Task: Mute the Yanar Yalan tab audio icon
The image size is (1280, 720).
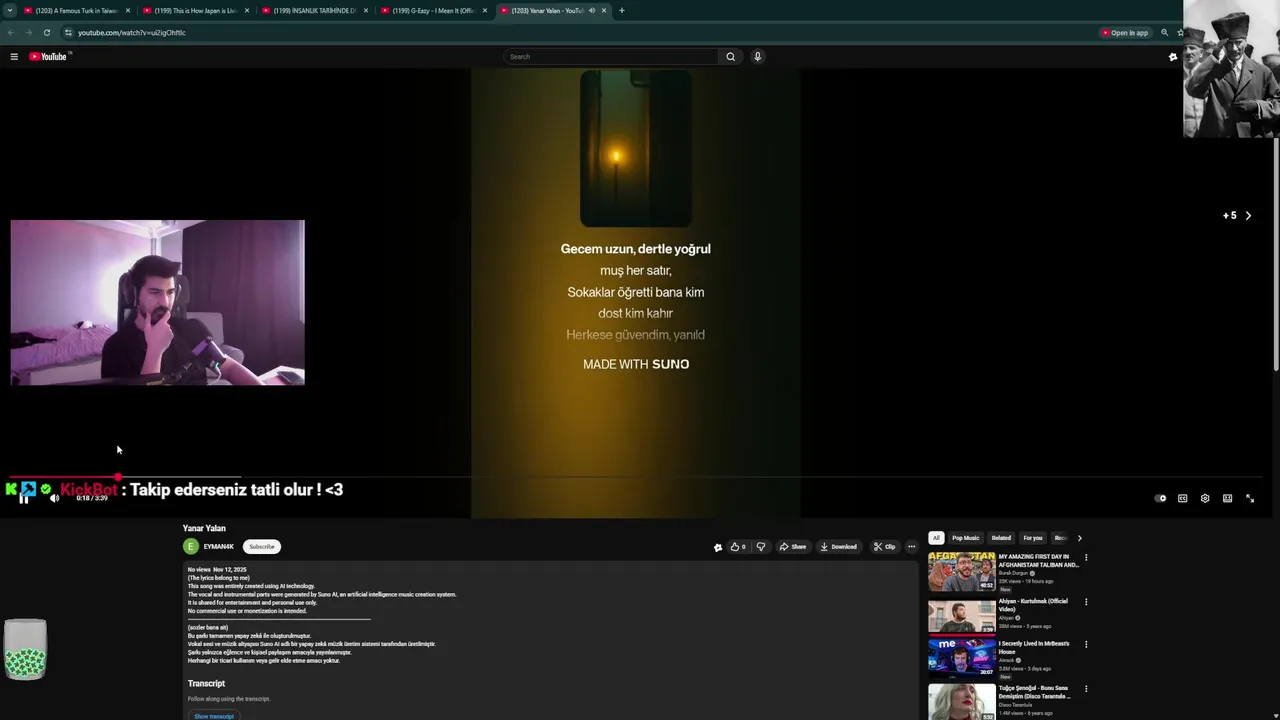Action: click(x=591, y=10)
